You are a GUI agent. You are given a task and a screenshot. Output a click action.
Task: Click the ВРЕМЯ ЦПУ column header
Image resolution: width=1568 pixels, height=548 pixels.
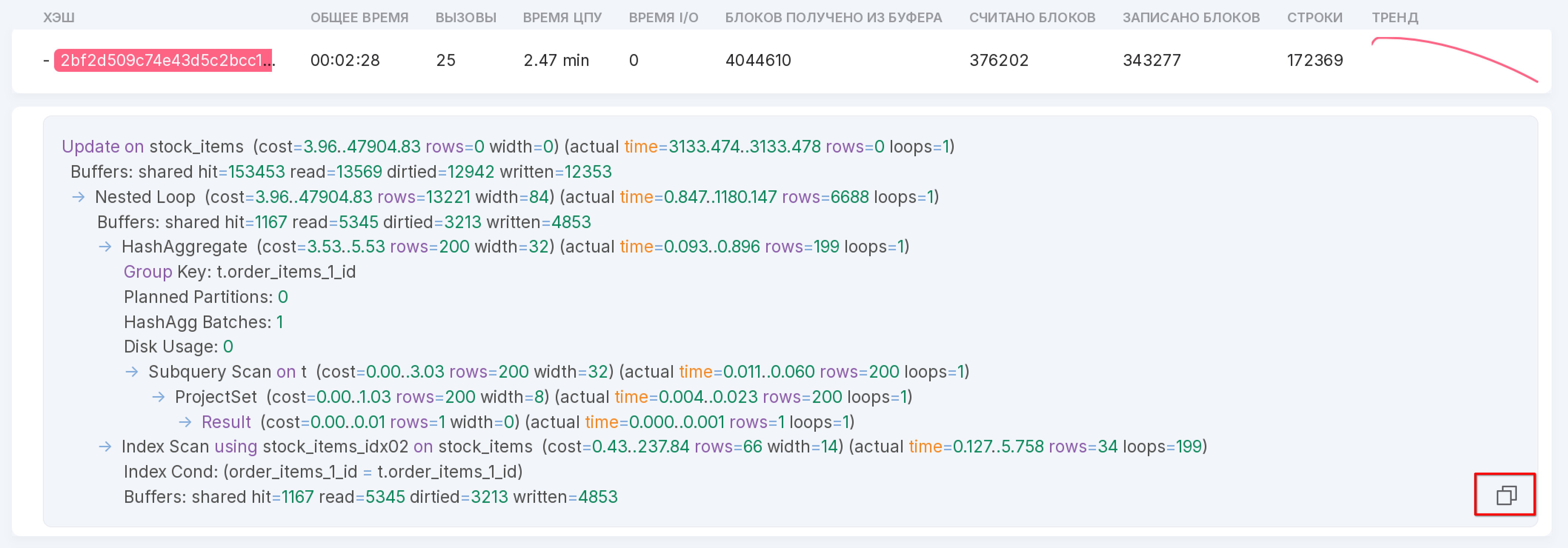(x=562, y=18)
